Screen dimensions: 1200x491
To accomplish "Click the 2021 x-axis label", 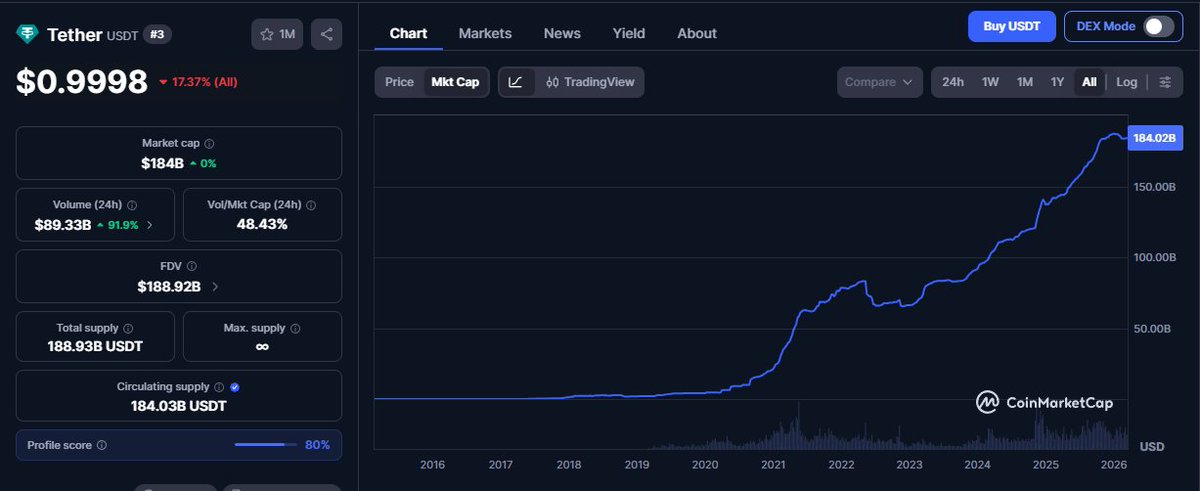I will [x=773, y=465].
